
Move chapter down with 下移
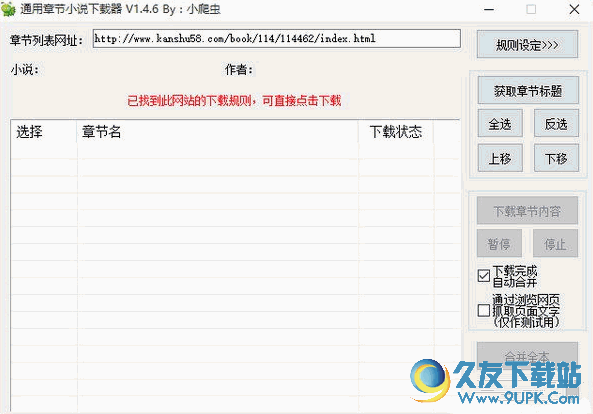pos(556,158)
